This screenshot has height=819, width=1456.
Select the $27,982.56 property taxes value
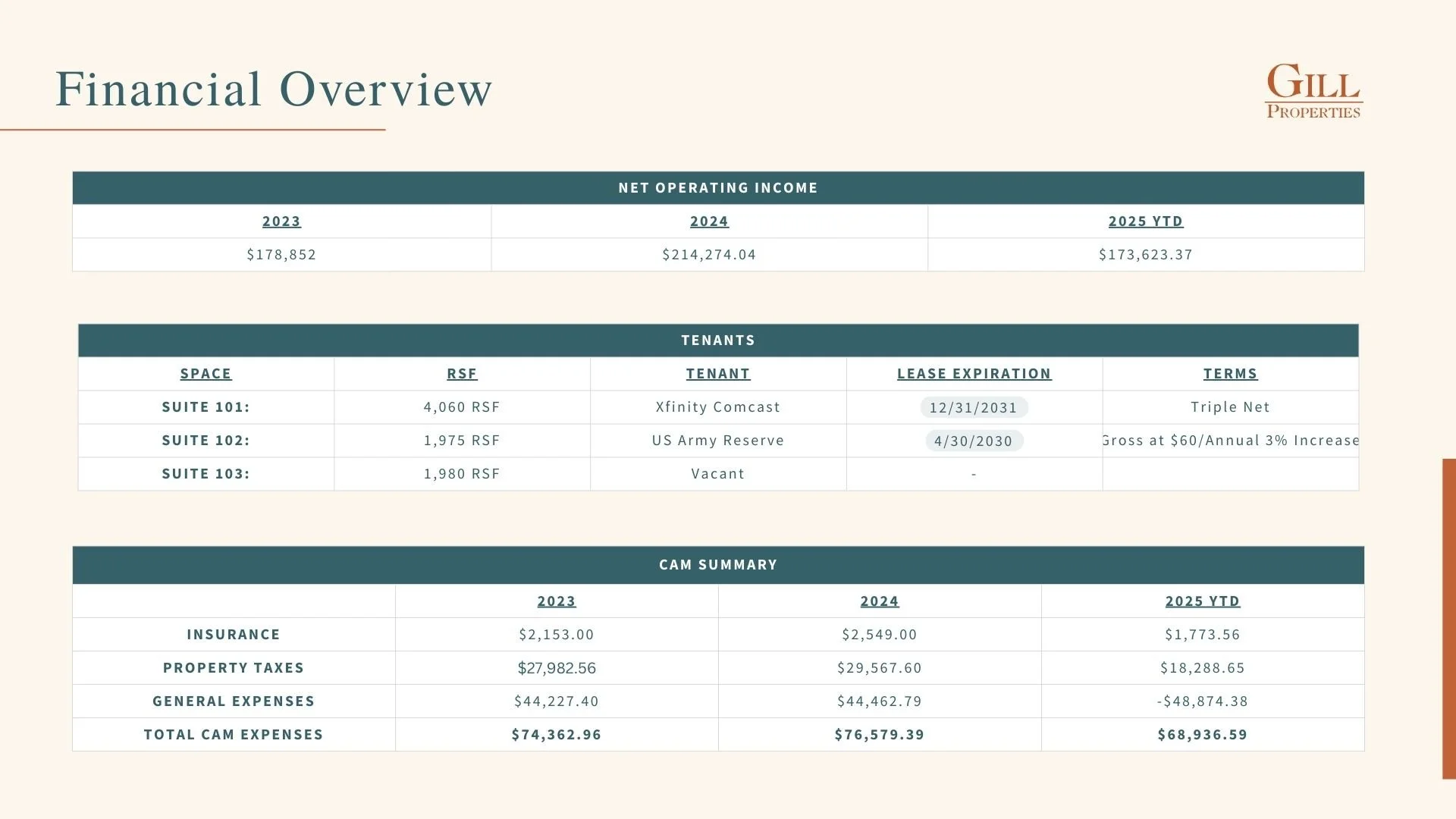(x=557, y=668)
